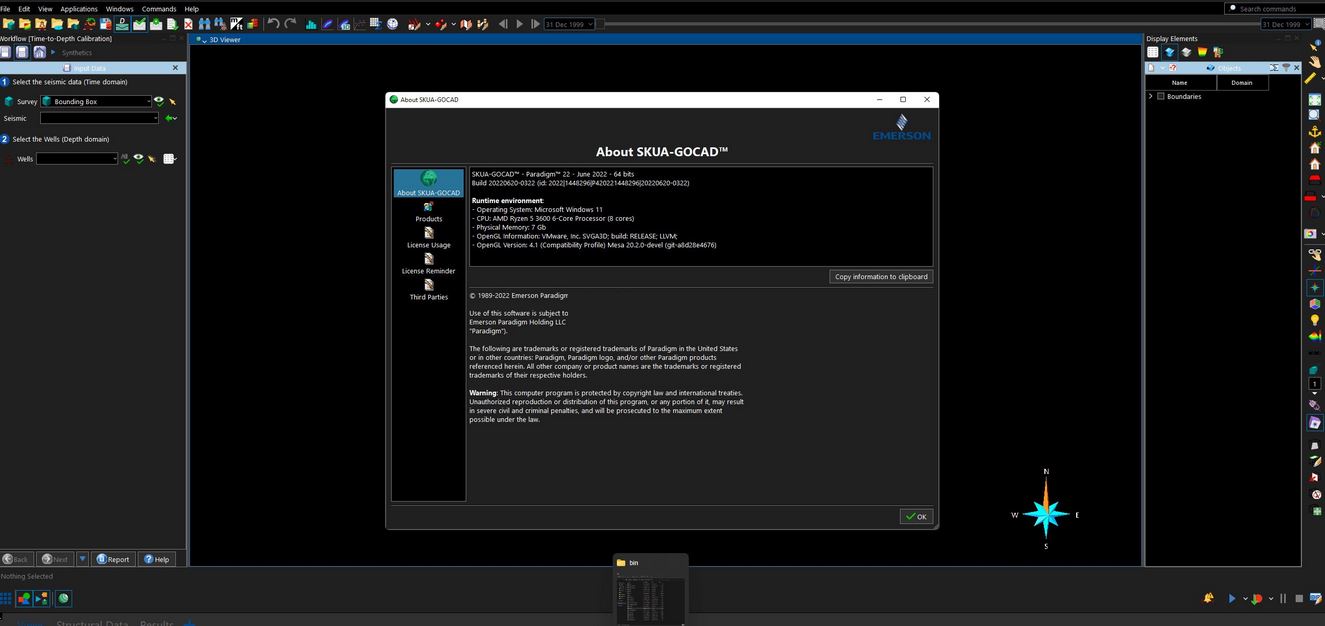1325x626 pixels.
Task: Open the Wells dropdown field
Action: coord(77,159)
